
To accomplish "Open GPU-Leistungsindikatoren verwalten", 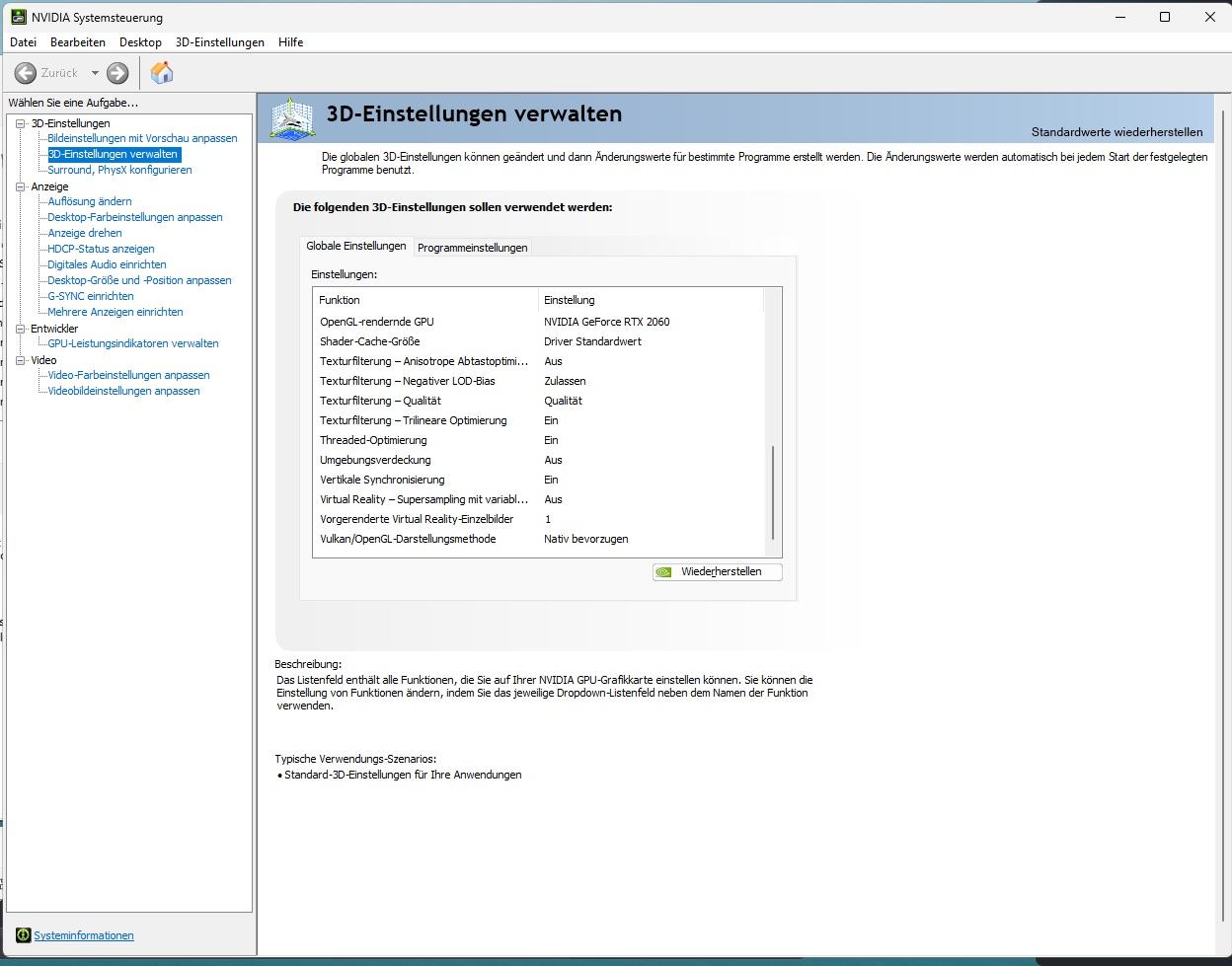I will tap(133, 343).
